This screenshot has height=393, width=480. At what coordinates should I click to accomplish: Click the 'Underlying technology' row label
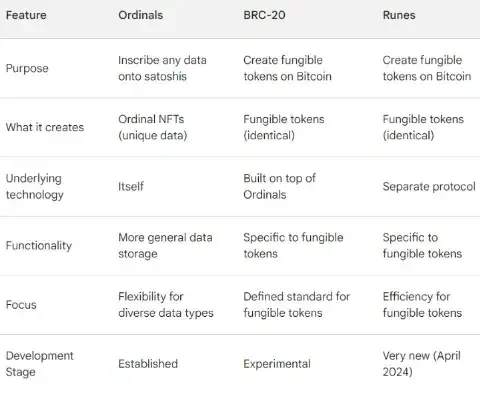(34, 186)
